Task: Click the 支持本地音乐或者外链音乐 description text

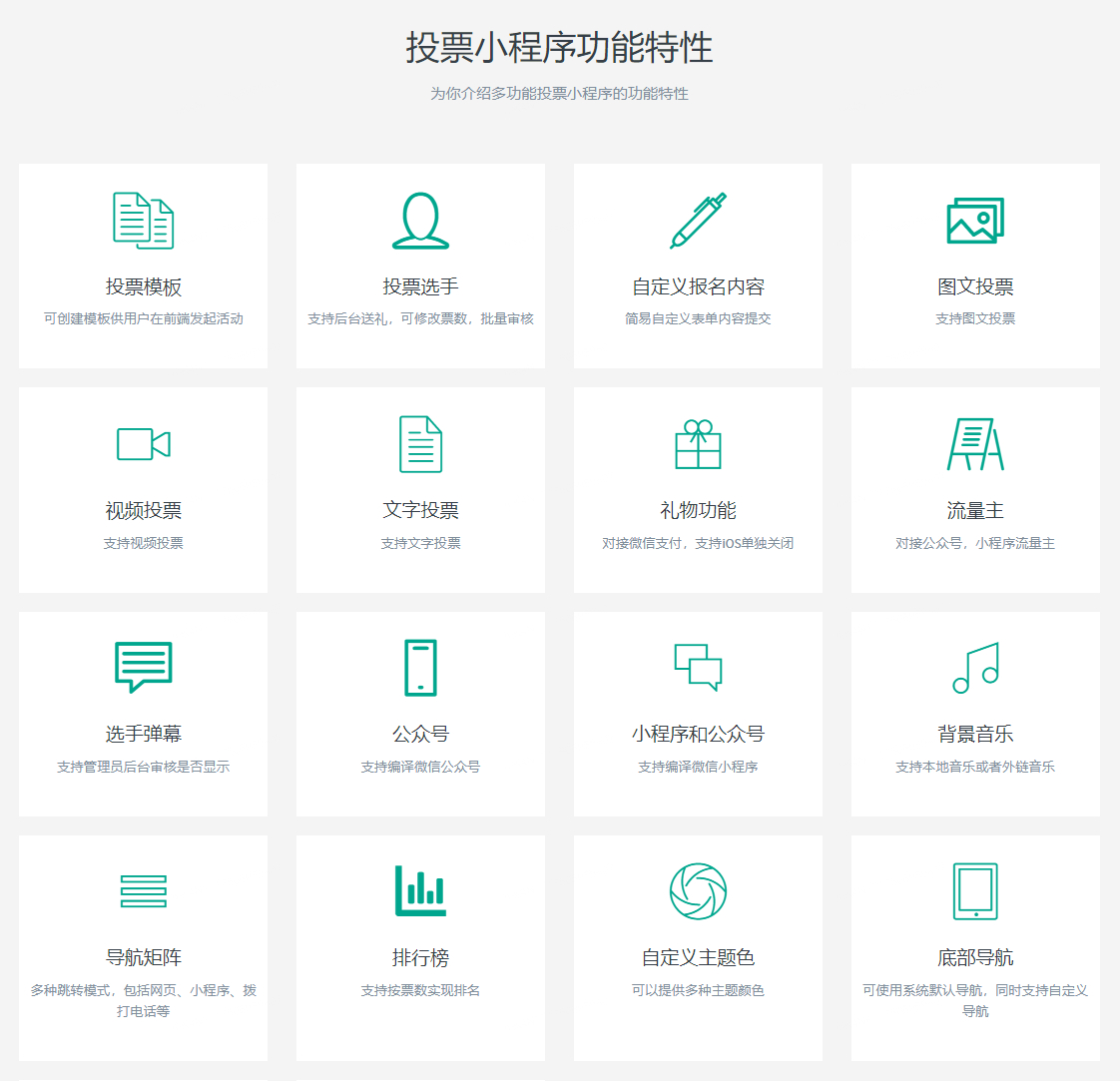Action: click(975, 767)
